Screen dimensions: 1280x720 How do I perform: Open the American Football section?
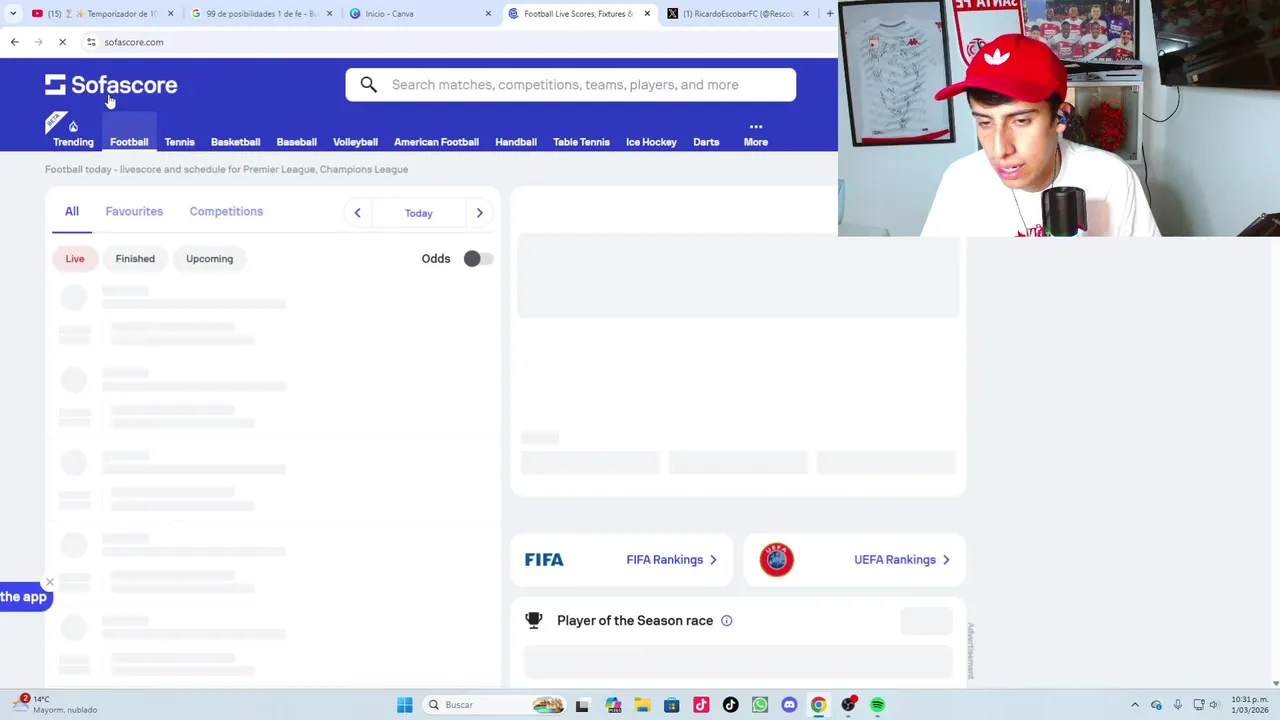tap(436, 142)
